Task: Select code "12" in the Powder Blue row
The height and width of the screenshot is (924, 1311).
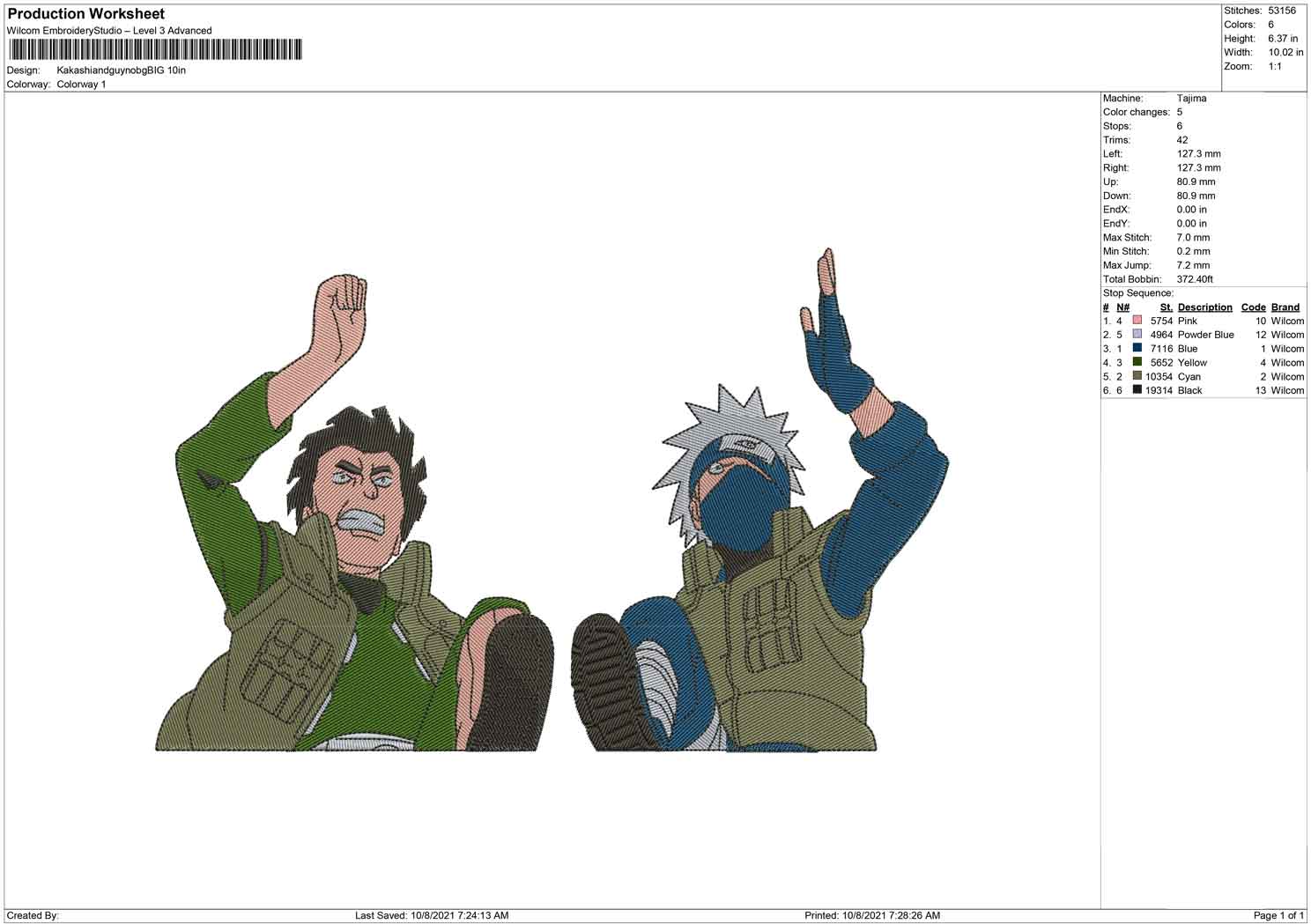Action: tap(1261, 335)
